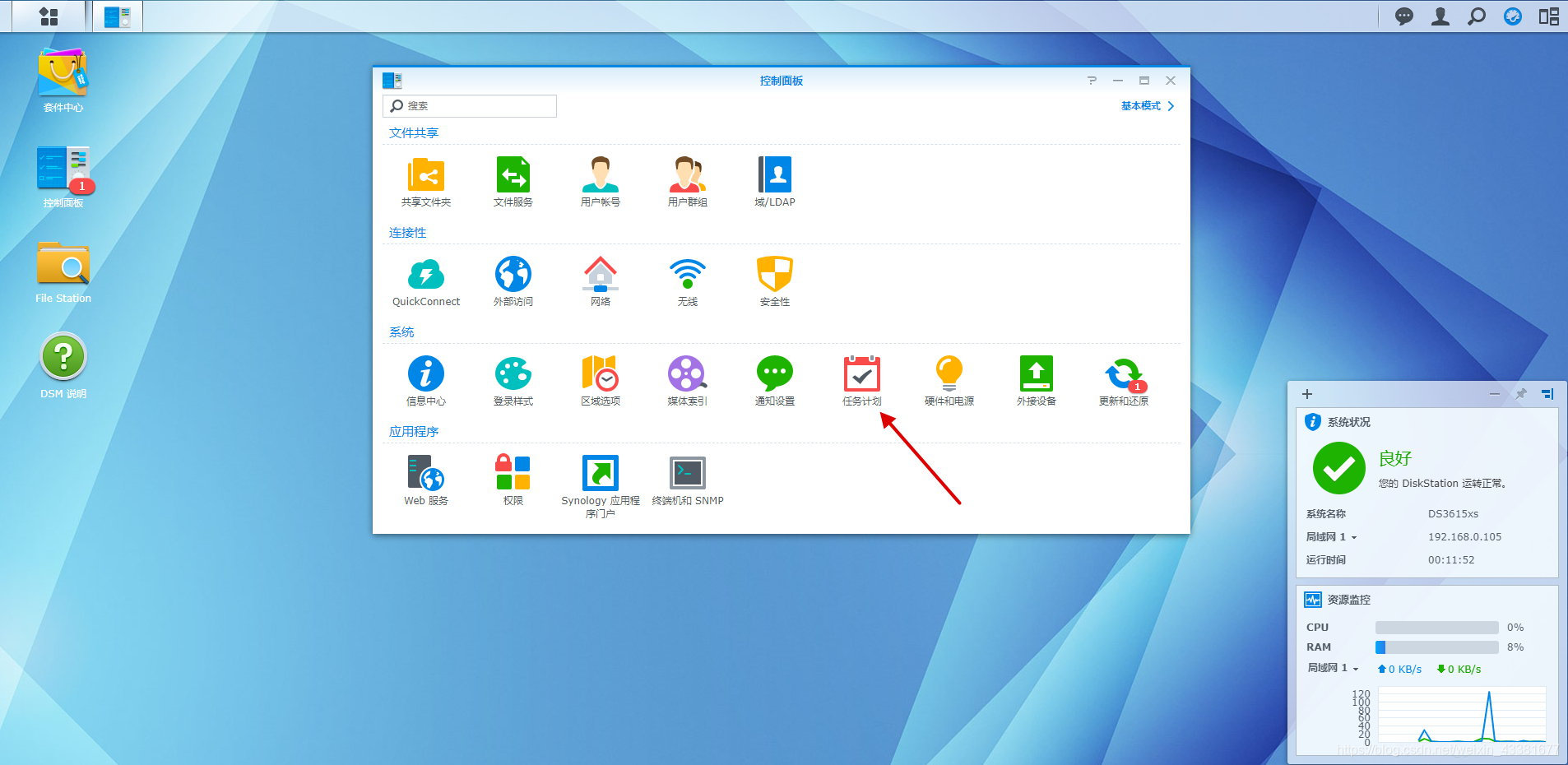The height and width of the screenshot is (765, 1568).
Task: Open Resource Monitor (资源监控) widget title
Action: coord(1348,600)
